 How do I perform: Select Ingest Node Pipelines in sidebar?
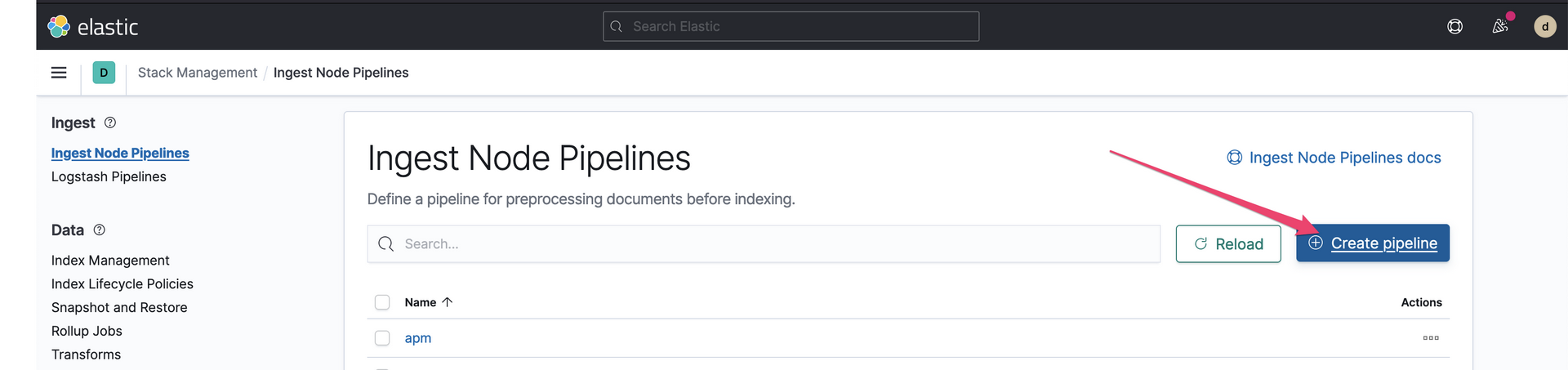coord(120,153)
